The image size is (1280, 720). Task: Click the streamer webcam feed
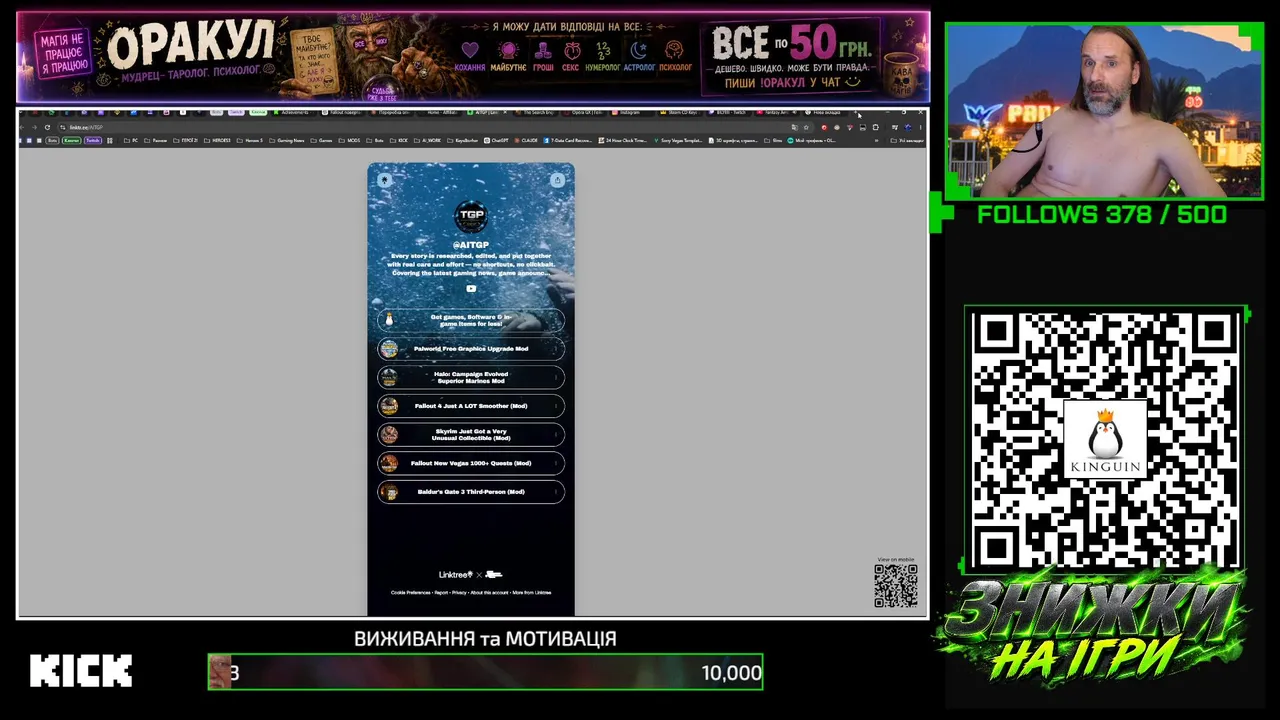(1105, 111)
